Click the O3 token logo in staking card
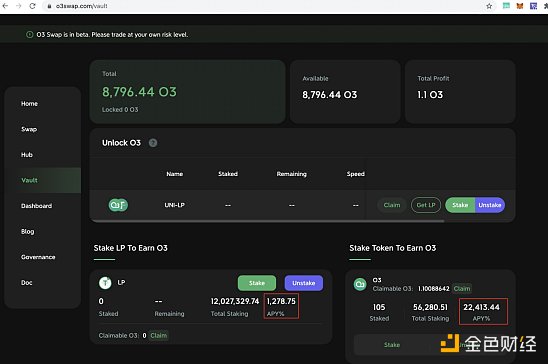This screenshot has width=548, height=364. [360, 284]
